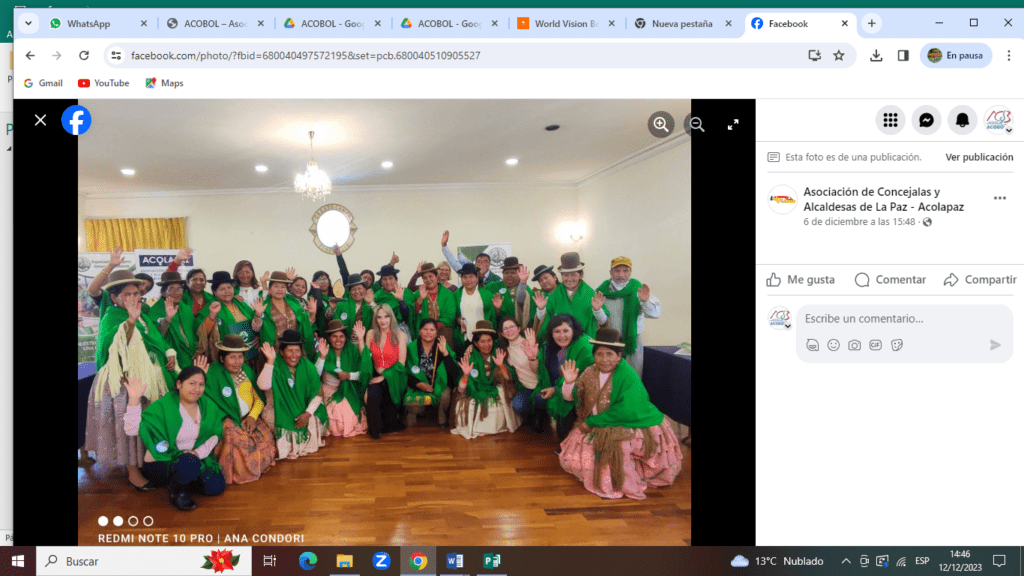Open Ver publicación link
The height and width of the screenshot is (576, 1024).
click(x=979, y=157)
